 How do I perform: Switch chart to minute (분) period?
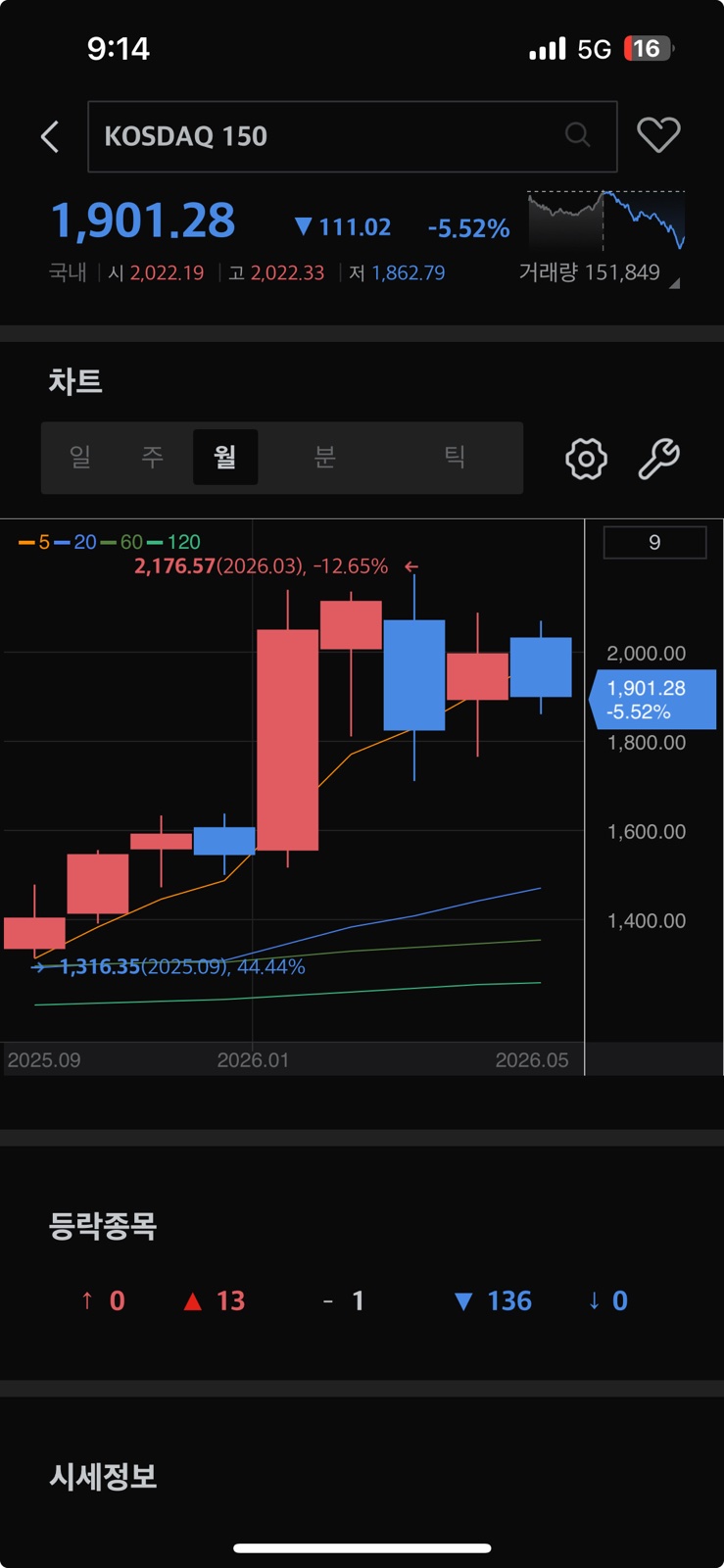click(325, 457)
